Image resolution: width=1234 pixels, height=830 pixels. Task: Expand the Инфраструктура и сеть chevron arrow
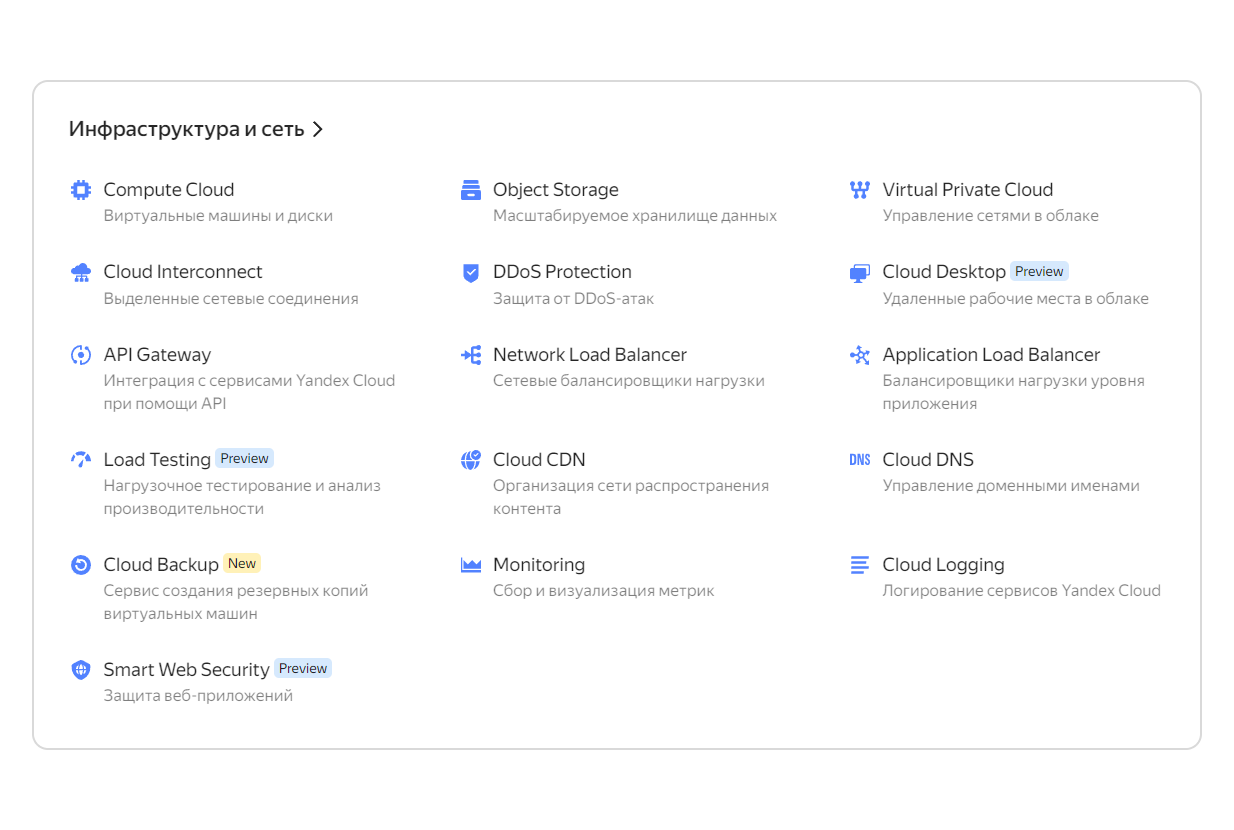[318, 129]
